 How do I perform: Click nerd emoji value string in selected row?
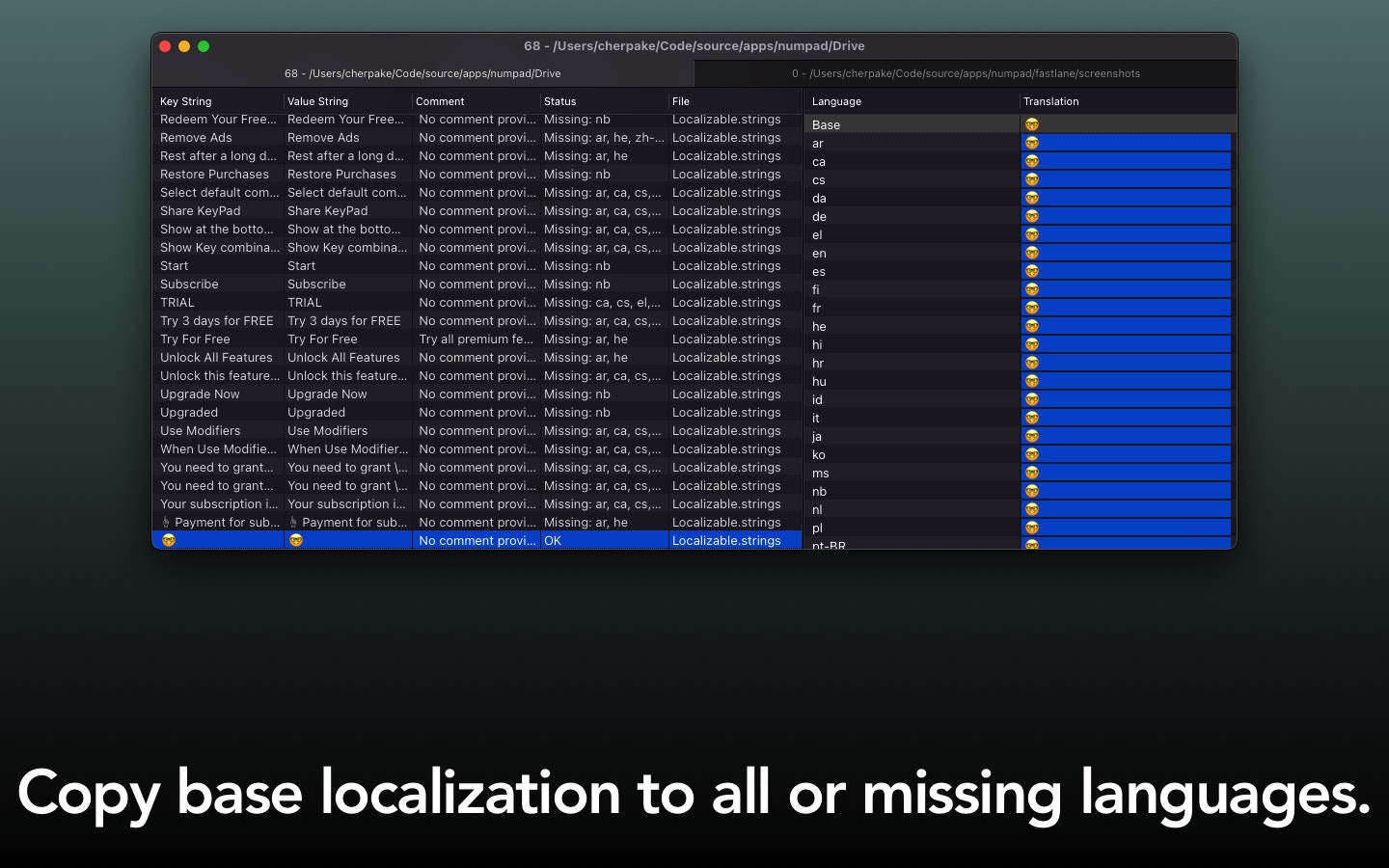(296, 540)
